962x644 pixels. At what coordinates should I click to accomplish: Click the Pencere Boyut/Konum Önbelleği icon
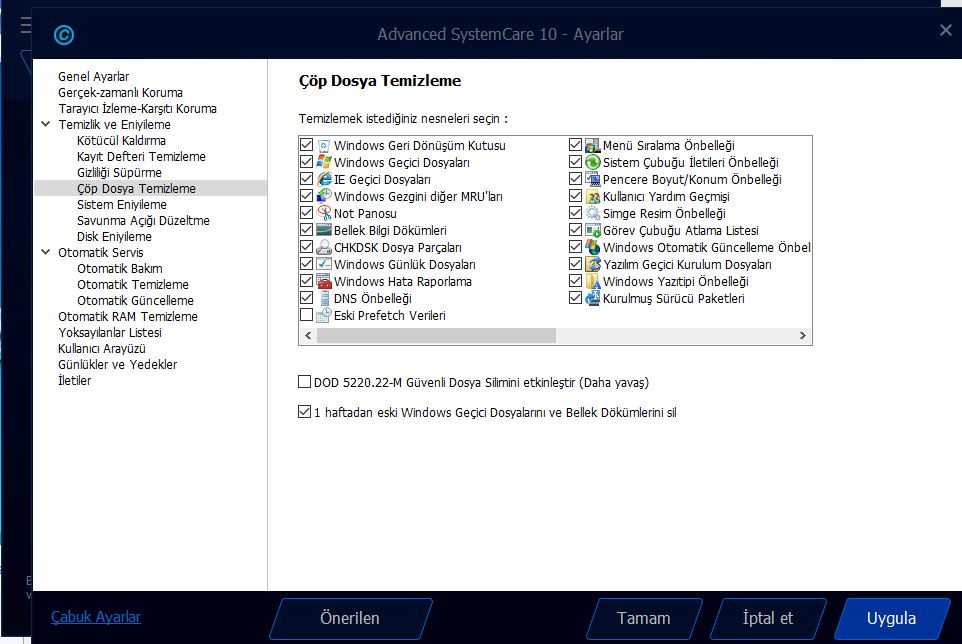[593, 179]
